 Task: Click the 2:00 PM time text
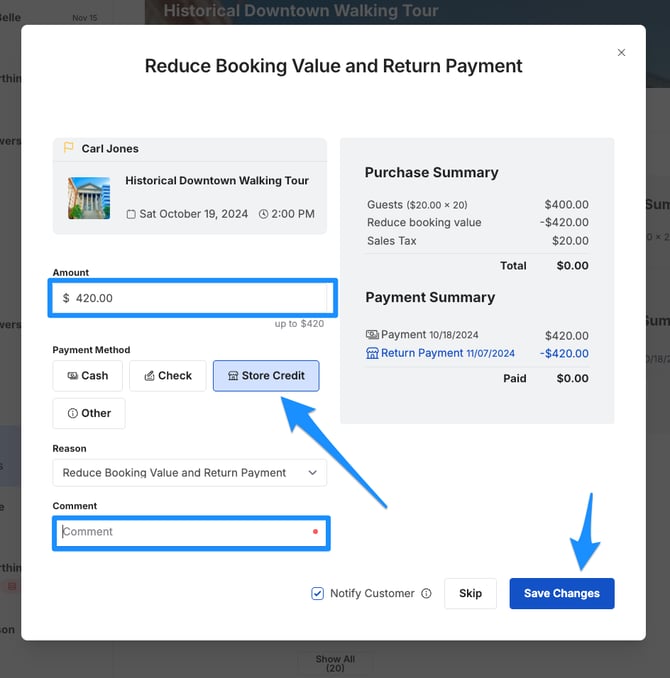point(293,214)
